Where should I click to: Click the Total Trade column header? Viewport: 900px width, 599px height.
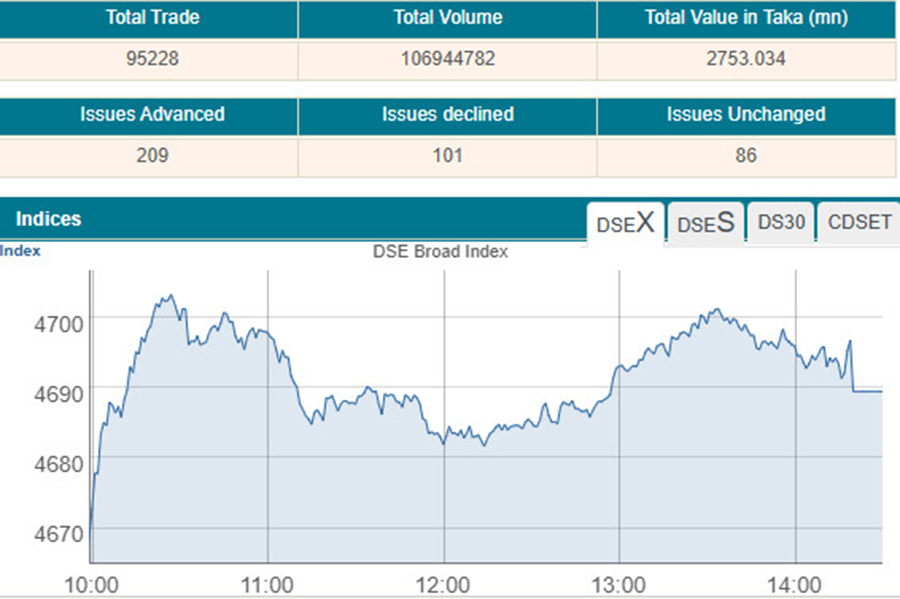[x=153, y=18]
